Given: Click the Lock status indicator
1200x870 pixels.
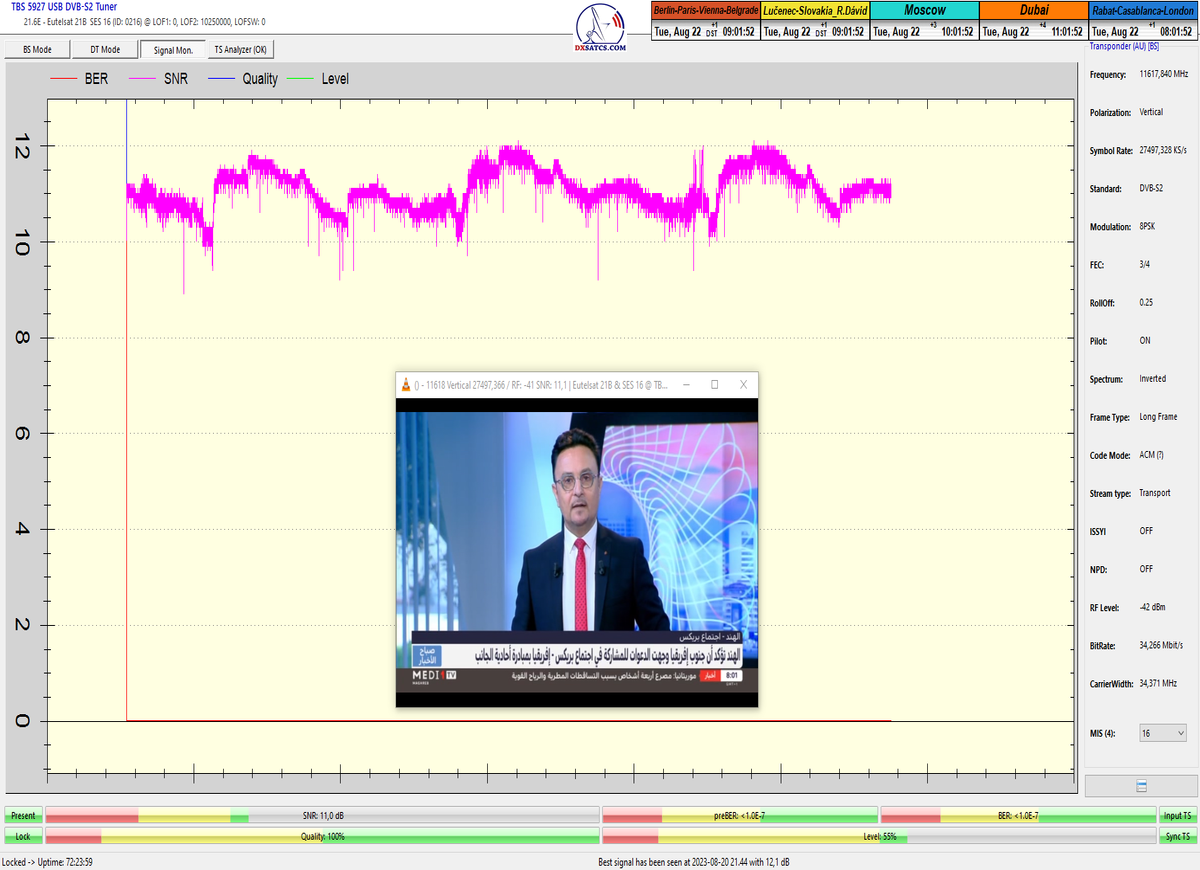Looking at the screenshot, I should pos(22,836).
